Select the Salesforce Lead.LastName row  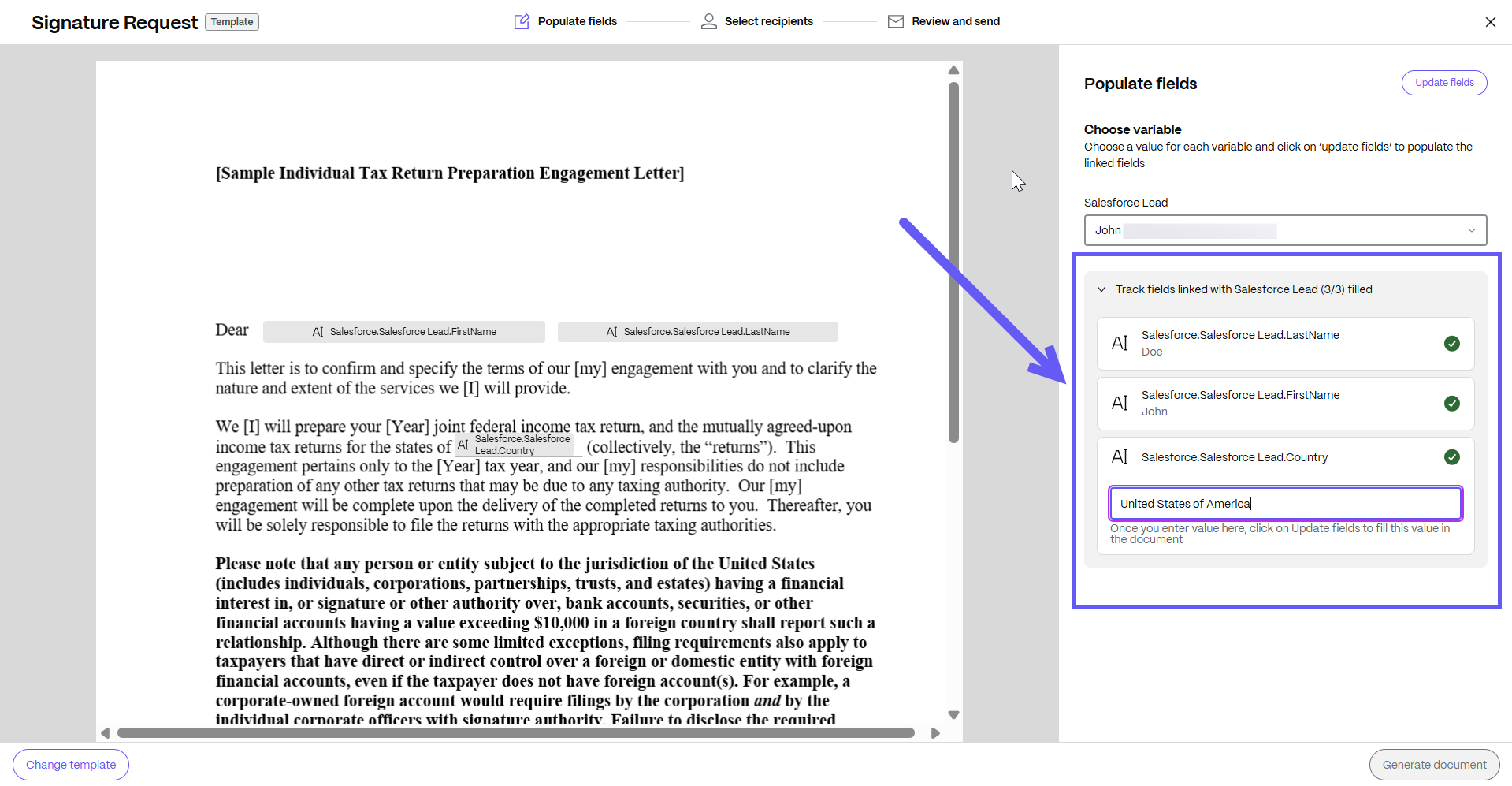click(1285, 344)
